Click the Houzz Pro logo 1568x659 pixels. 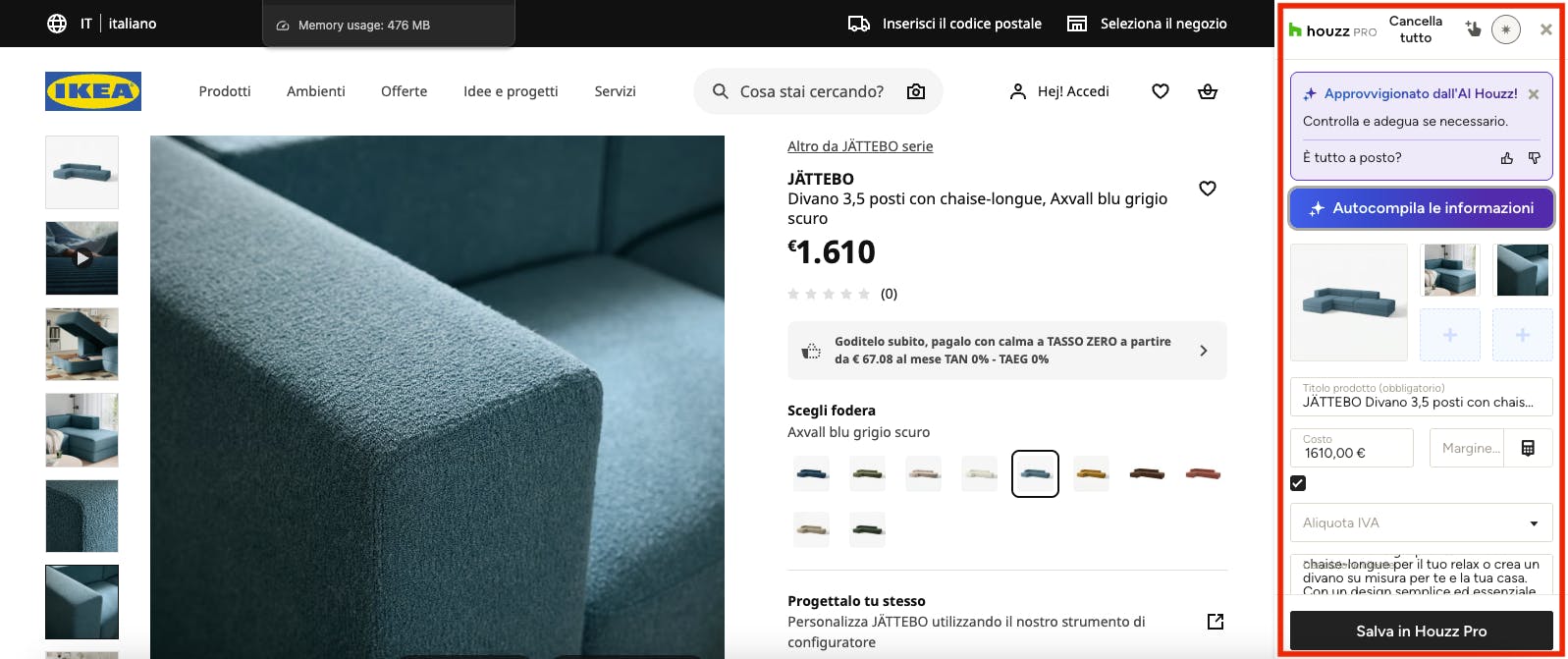(1332, 30)
